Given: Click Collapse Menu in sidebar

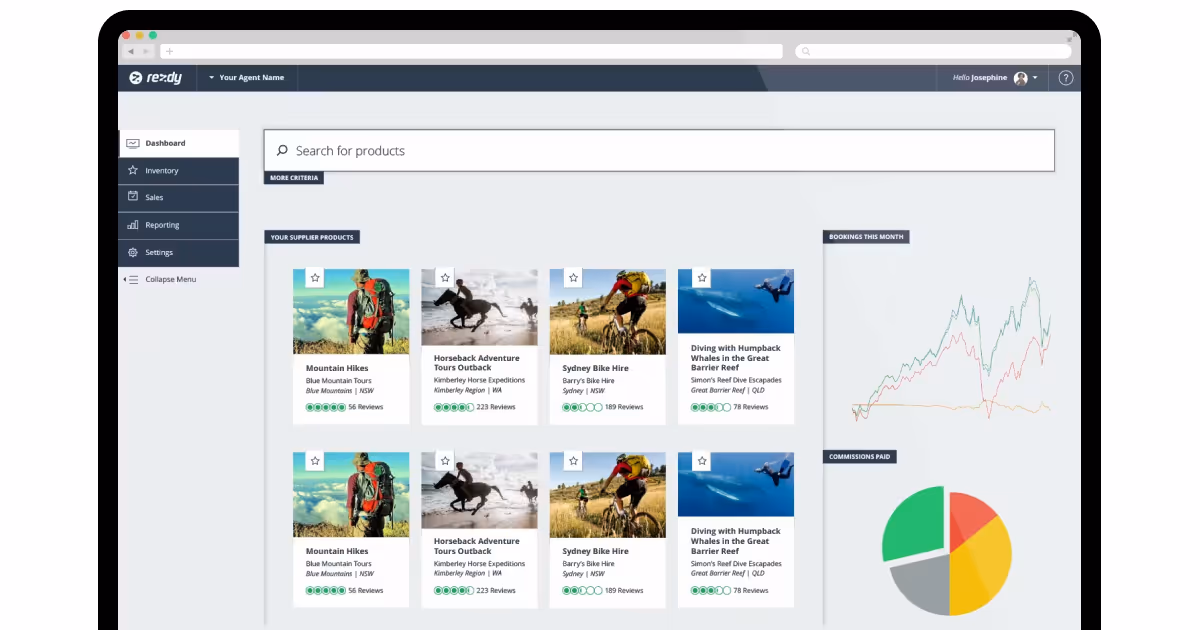Looking at the screenshot, I should 160,279.
